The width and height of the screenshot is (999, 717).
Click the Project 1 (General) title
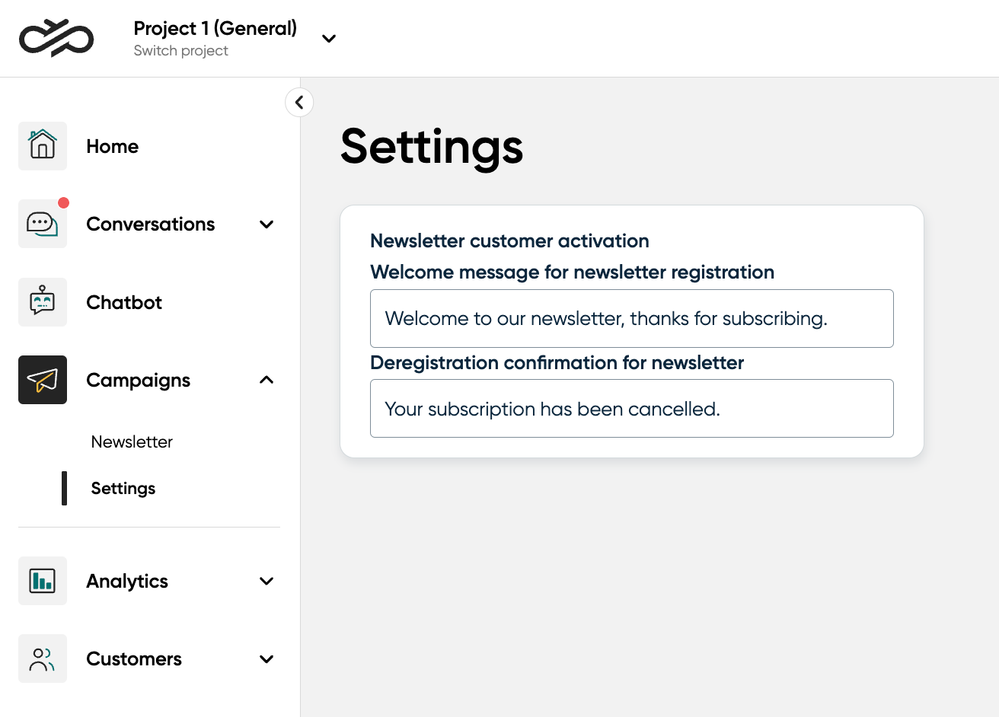click(215, 28)
